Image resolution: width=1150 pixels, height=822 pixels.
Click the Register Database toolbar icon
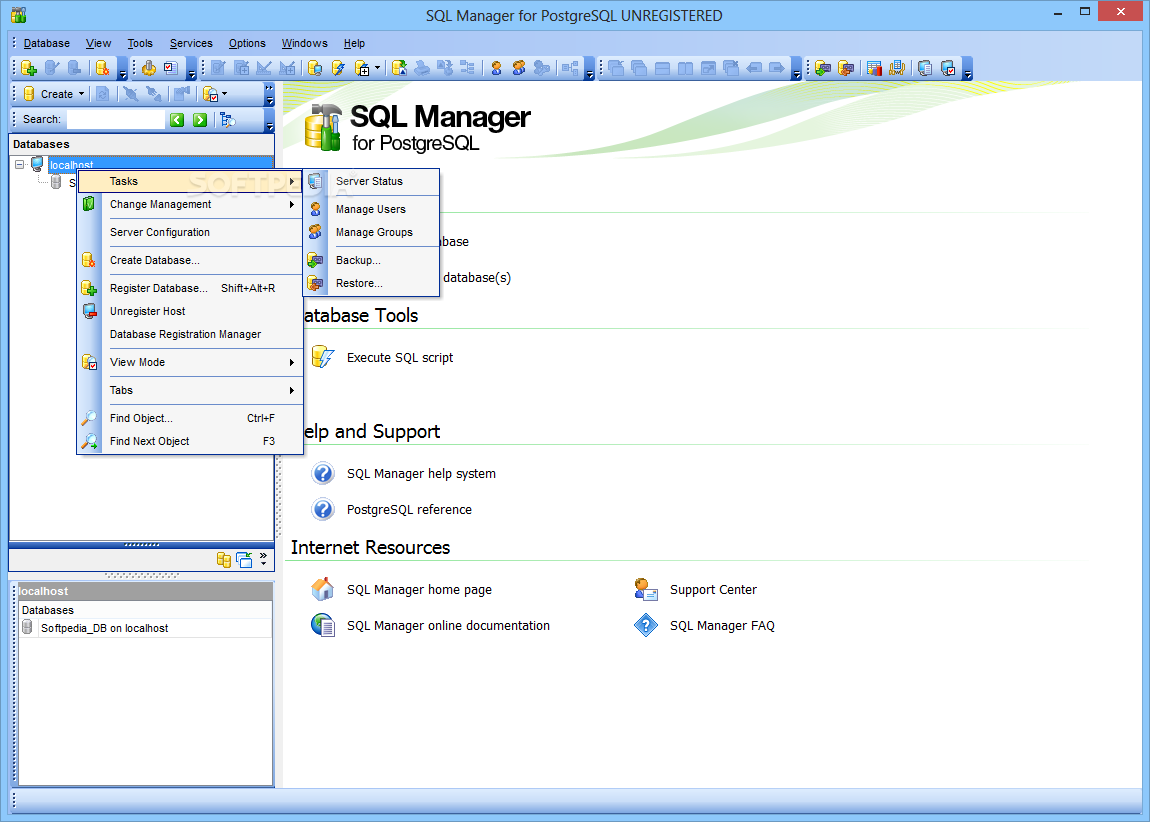[29, 68]
